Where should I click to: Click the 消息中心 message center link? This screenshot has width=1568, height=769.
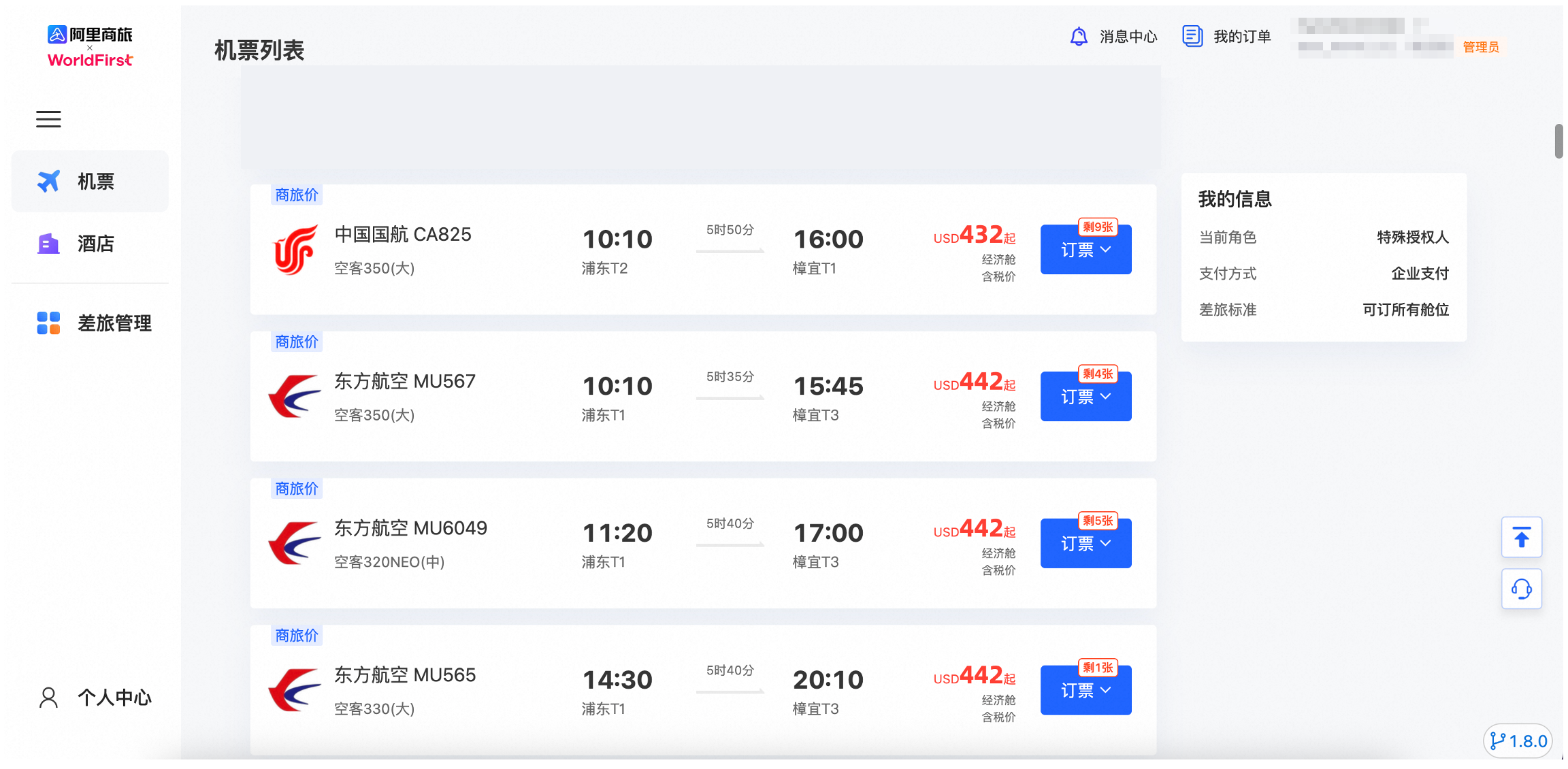1128,37
